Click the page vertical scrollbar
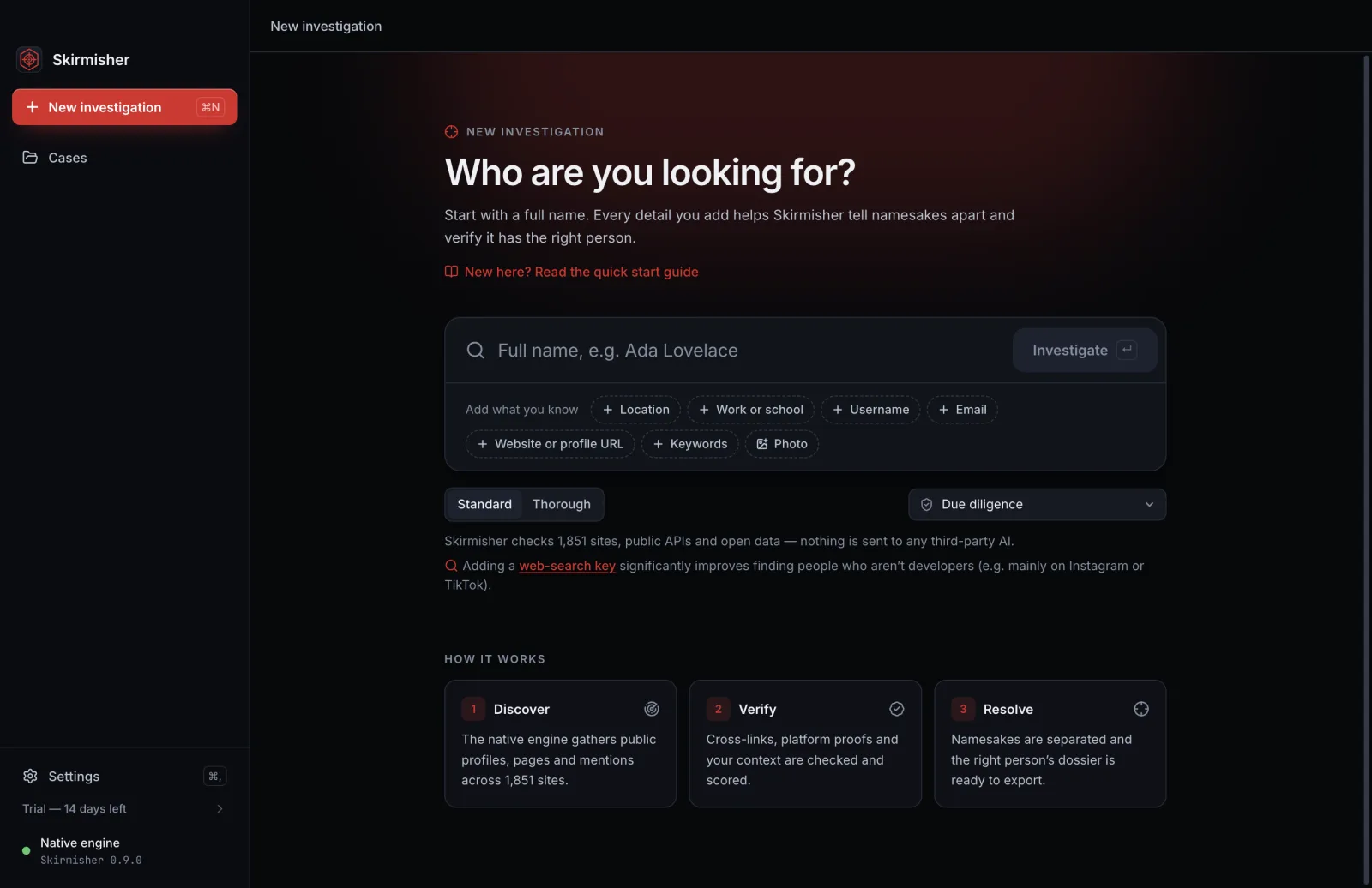1372x888 pixels. (x=1367, y=470)
